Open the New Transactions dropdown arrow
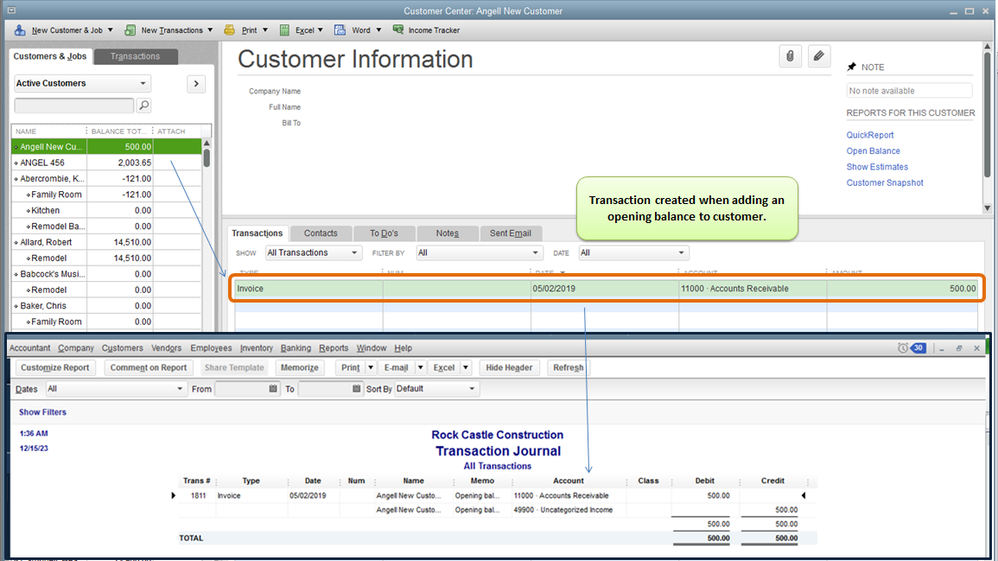Image resolution: width=998 pixels, height=561 pixels. [x=210, y=30]
